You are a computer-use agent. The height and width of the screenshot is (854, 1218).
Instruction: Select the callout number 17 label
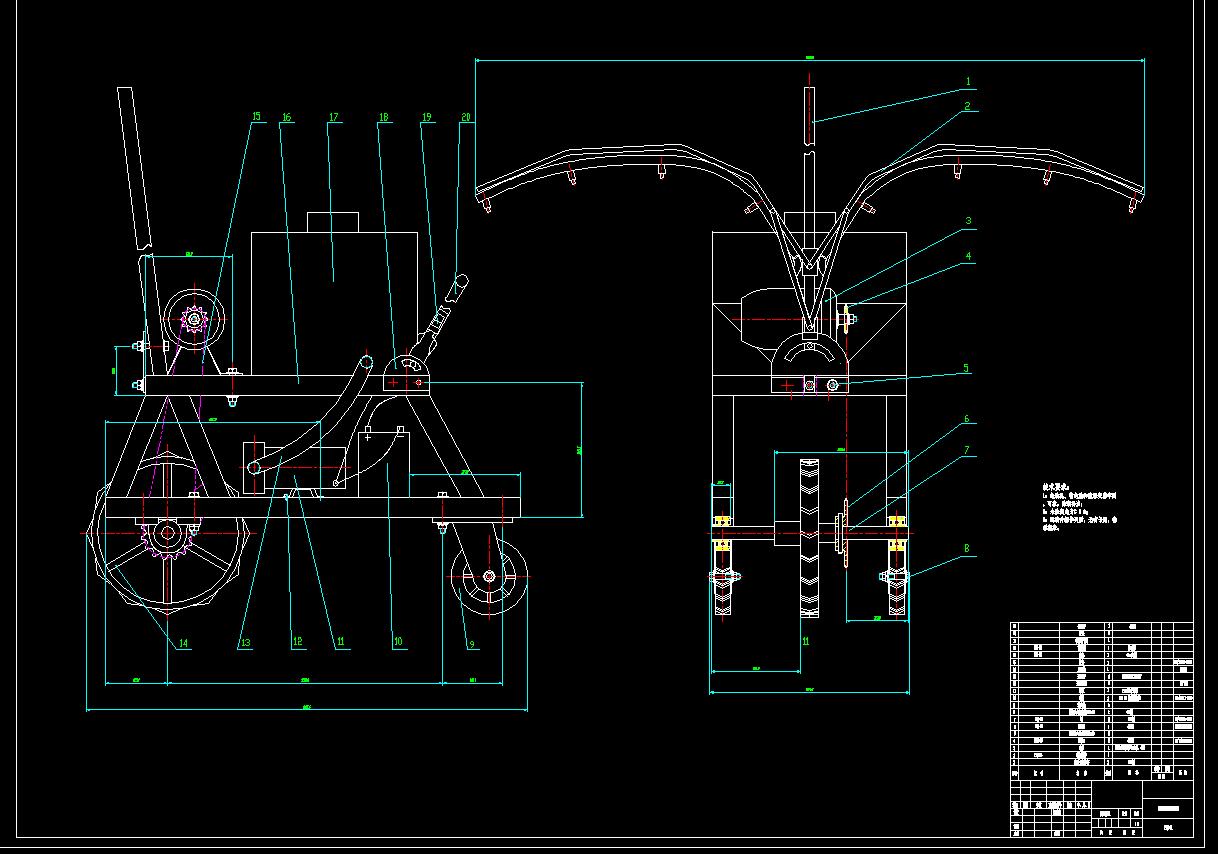334,117
